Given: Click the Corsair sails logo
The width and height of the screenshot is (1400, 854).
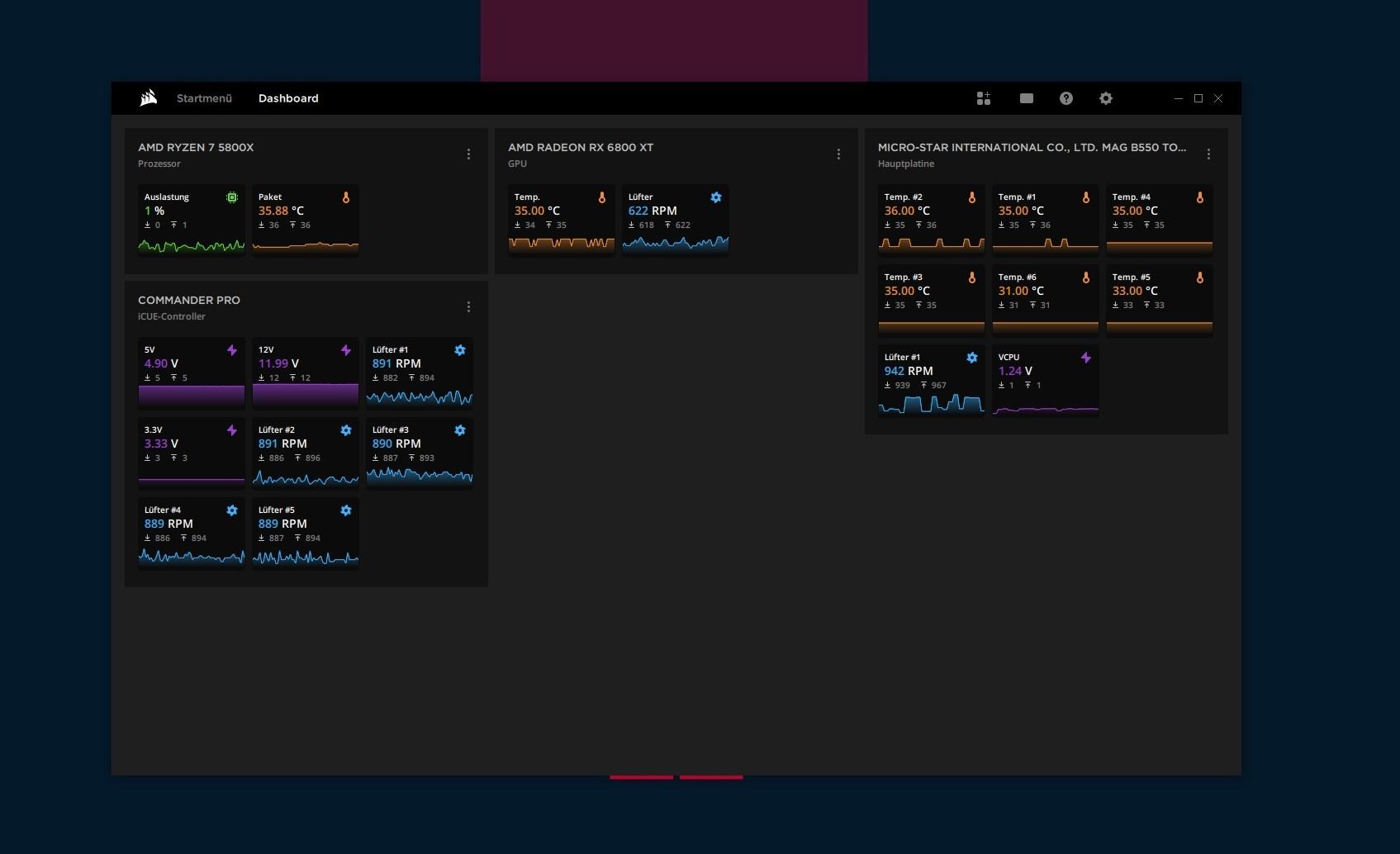Looking at the screenshot, I should click(x=149, y=98).
